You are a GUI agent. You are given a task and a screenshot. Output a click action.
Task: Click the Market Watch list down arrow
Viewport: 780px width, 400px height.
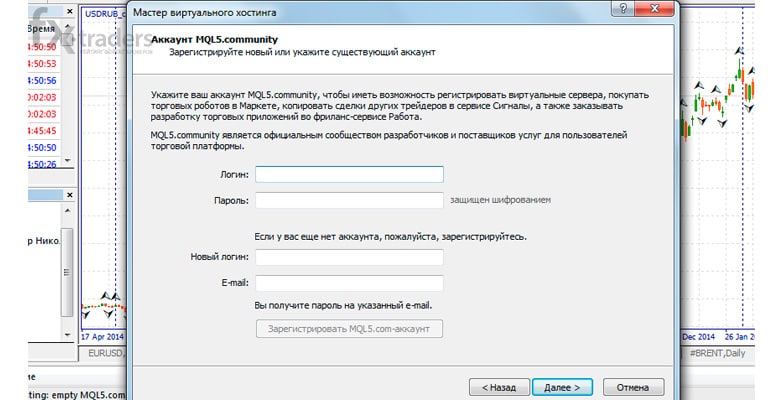pos(68,161)
